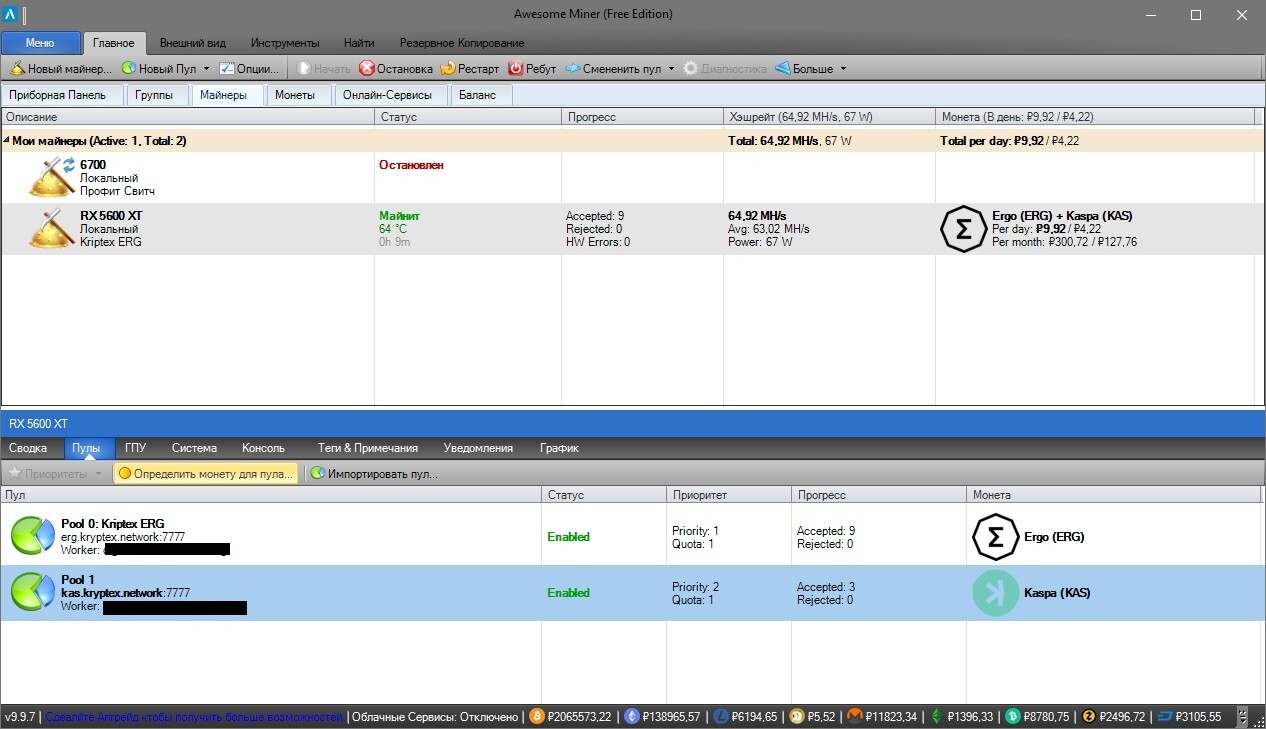Open the График details tab

[x=559, y=448]
